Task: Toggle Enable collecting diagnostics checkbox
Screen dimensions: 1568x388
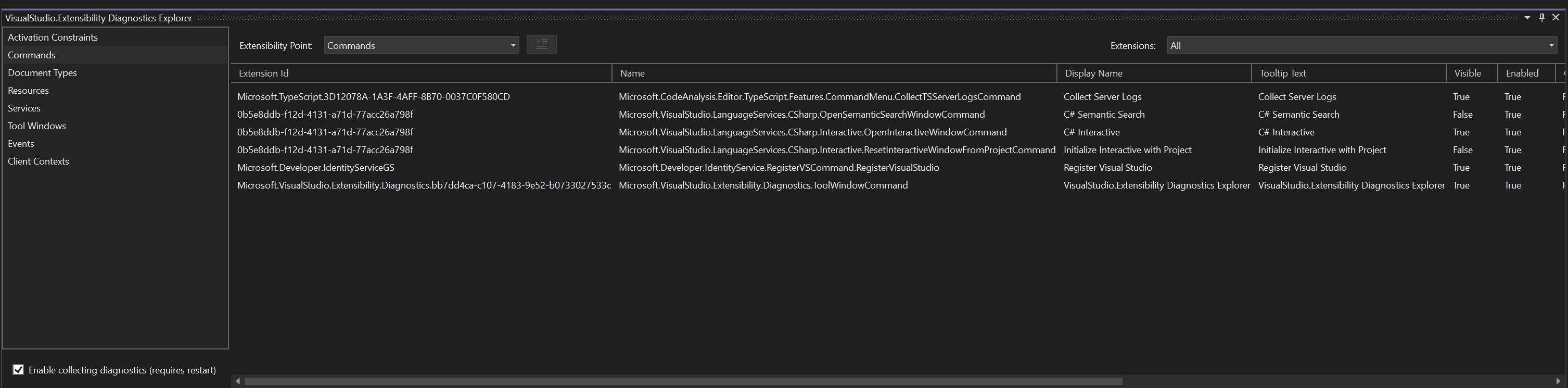Action: (18, 370)
